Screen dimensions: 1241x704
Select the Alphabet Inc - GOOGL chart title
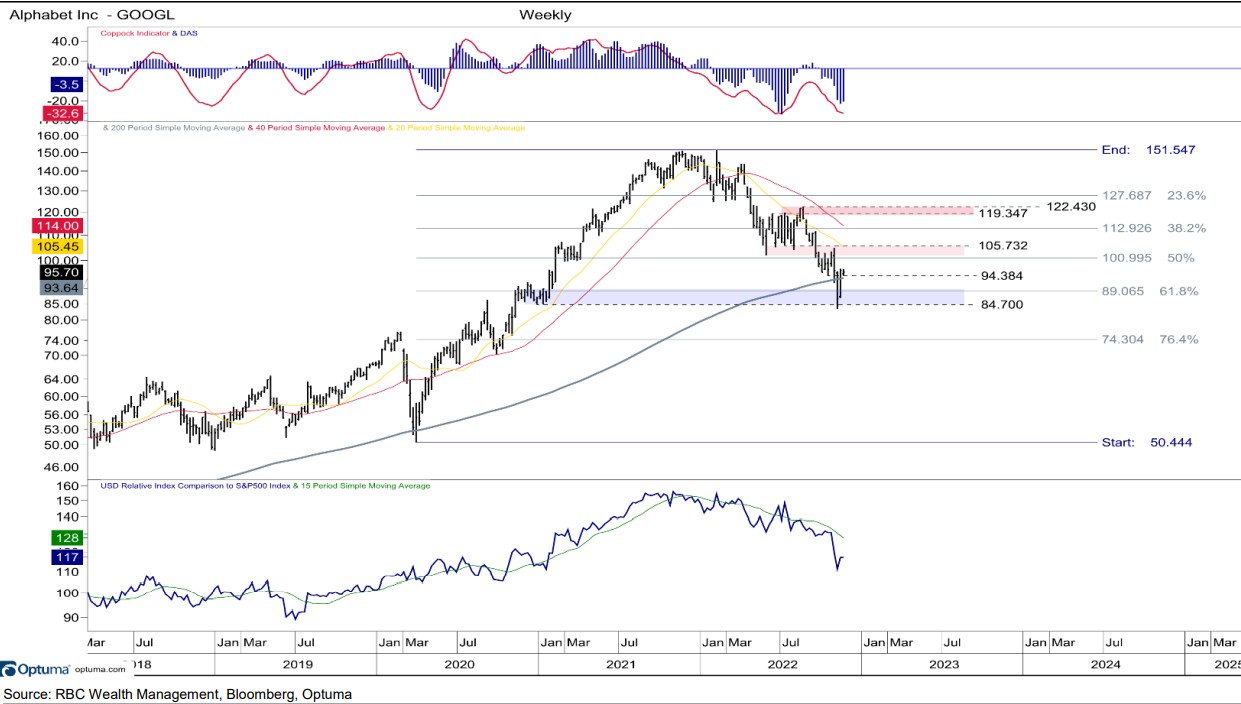[x=77, y=14]
